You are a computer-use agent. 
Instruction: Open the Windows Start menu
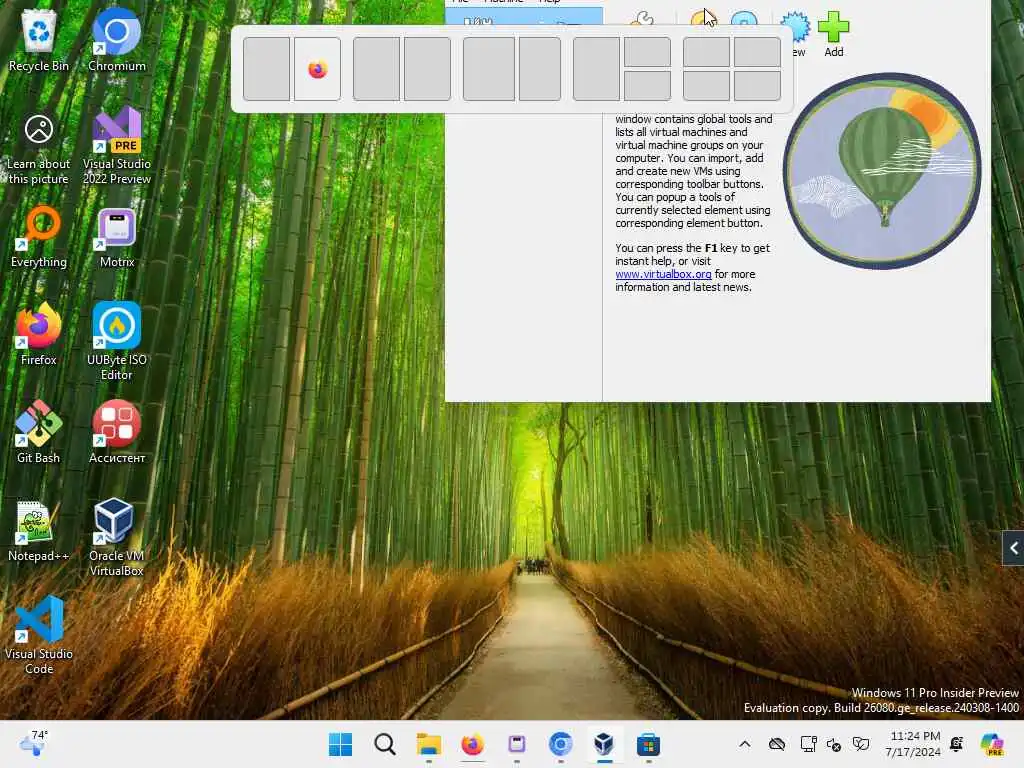click(340, 744)
